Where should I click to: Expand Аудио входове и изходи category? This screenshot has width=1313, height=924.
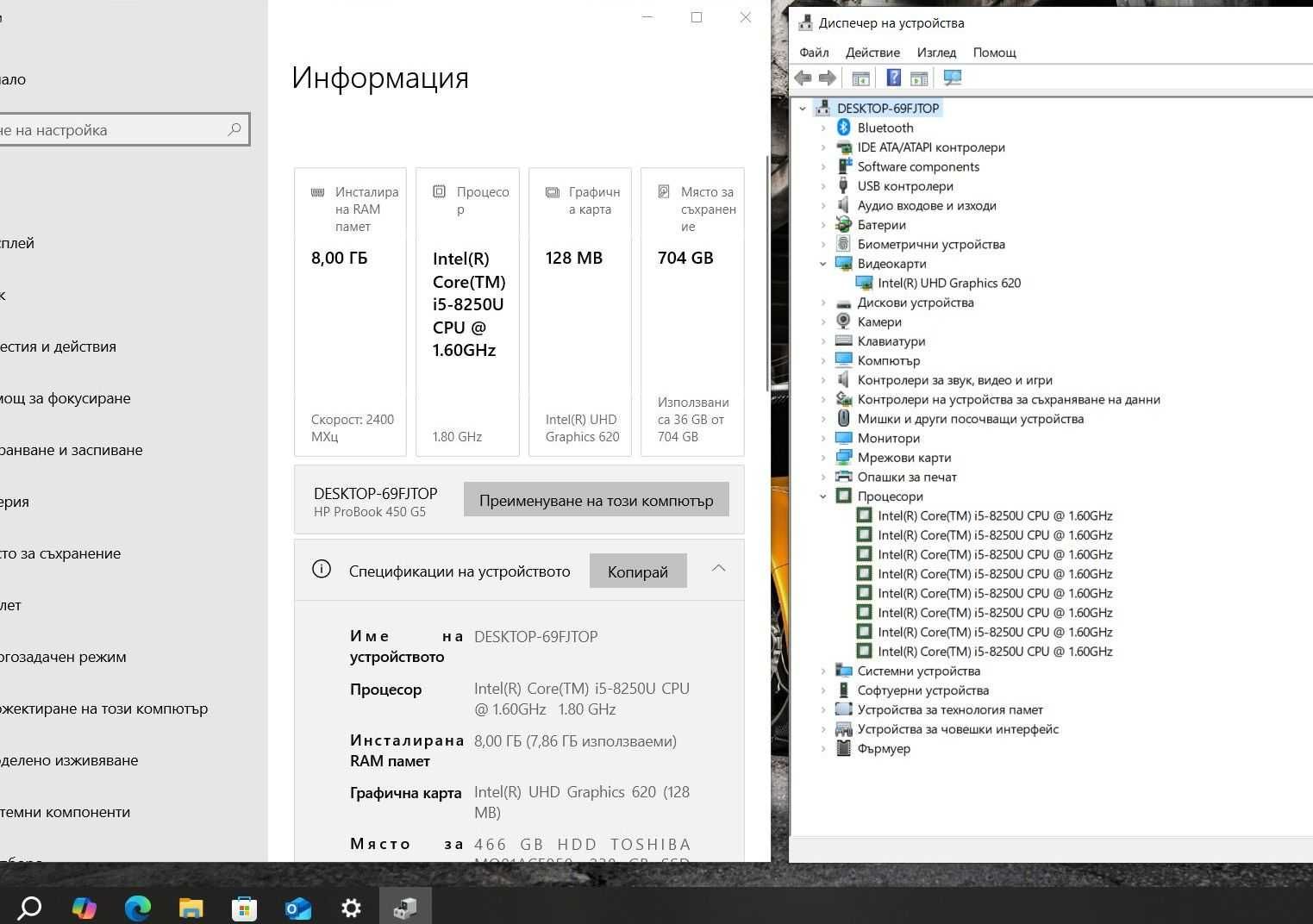point(823,205)
